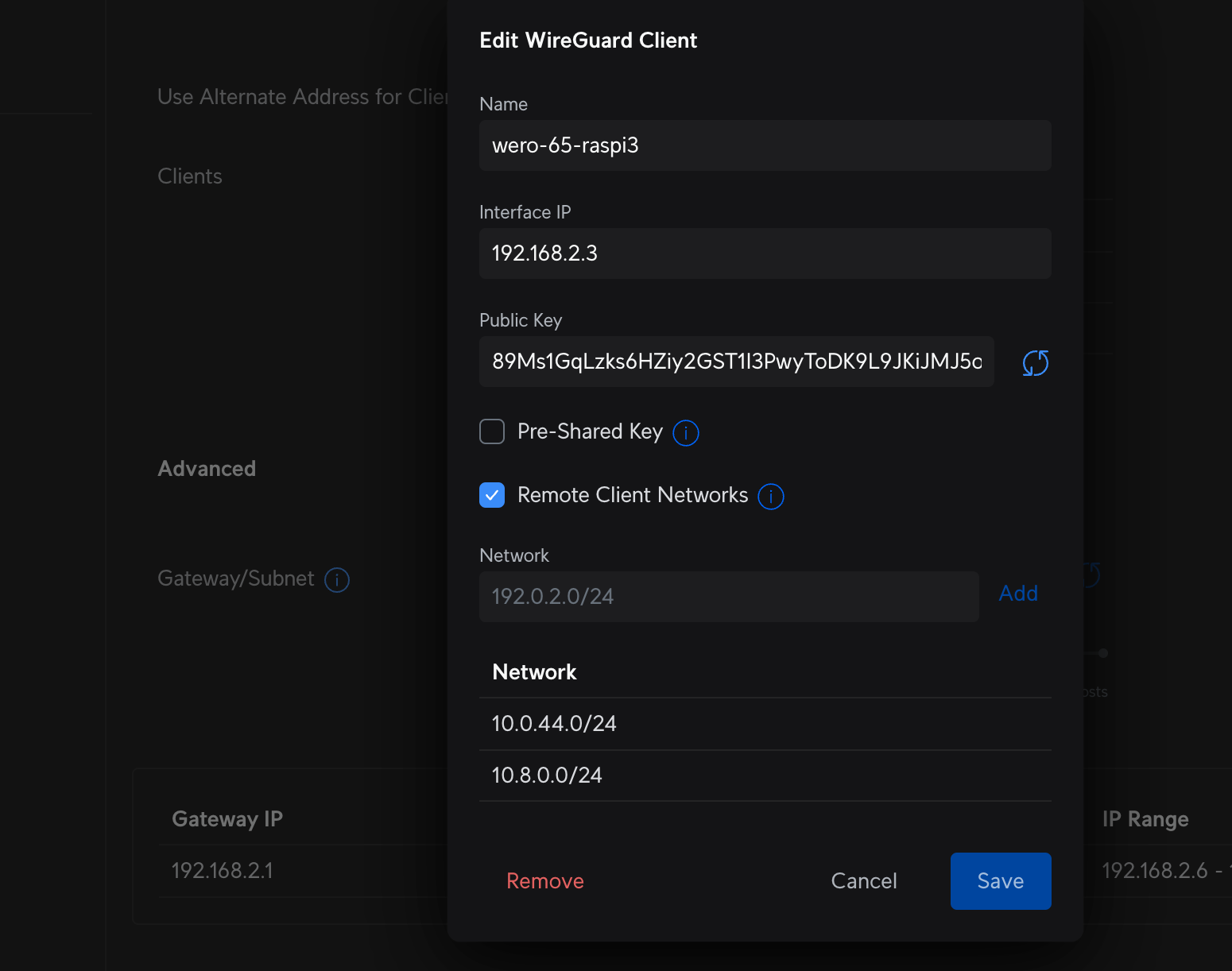The width and height of the screenshot is (1232, 971).
Task: Save the WireGuard client changes
Action: pyautogui.click(x=1000, y=881)
